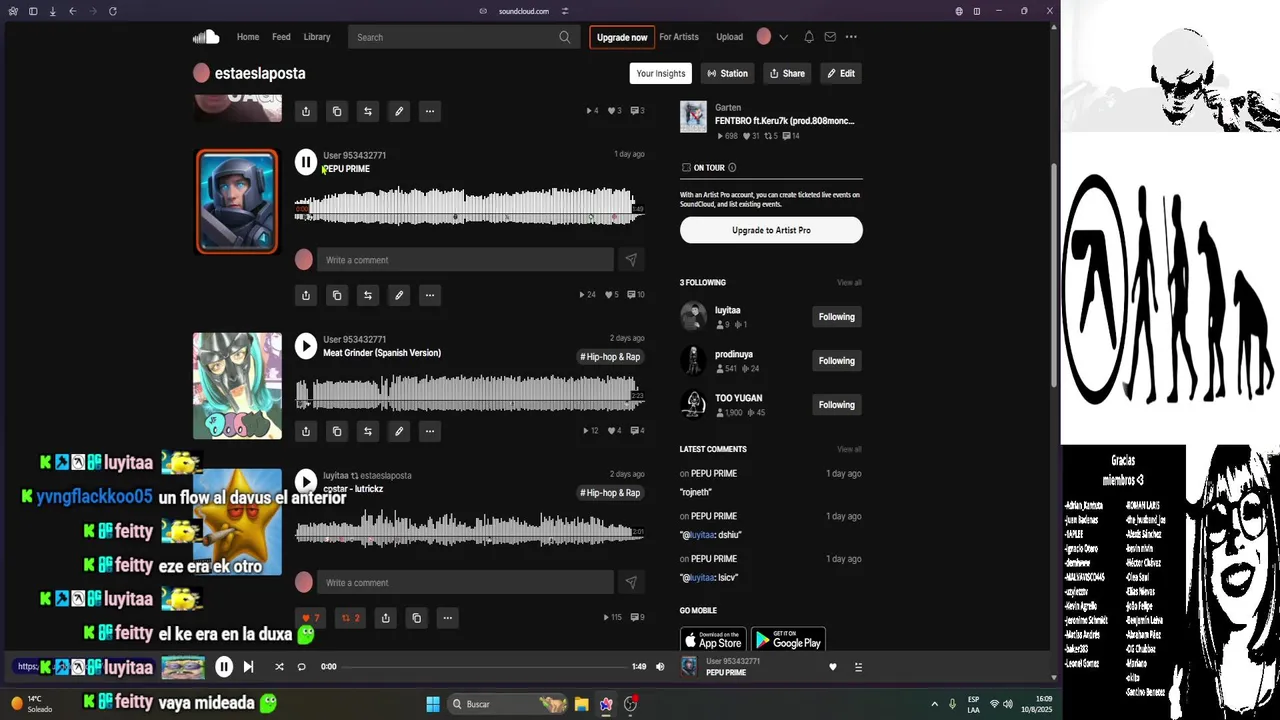Pause playback in bottom player bar
The height and width of the screenshot is (720, 1280).
[x=224, y=667]
